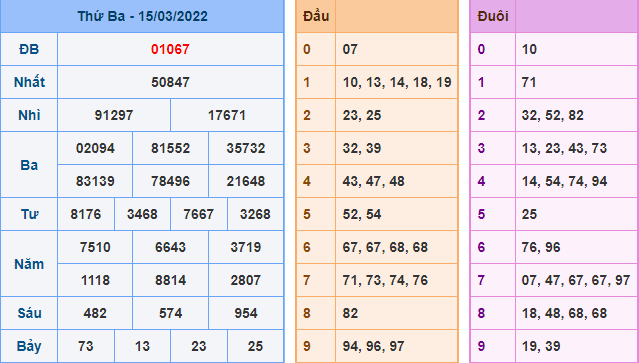The width and height of the screenshot is (639, 363).
Task: Click the Ba prize number 02094
Action: click(x=95, y=148)
